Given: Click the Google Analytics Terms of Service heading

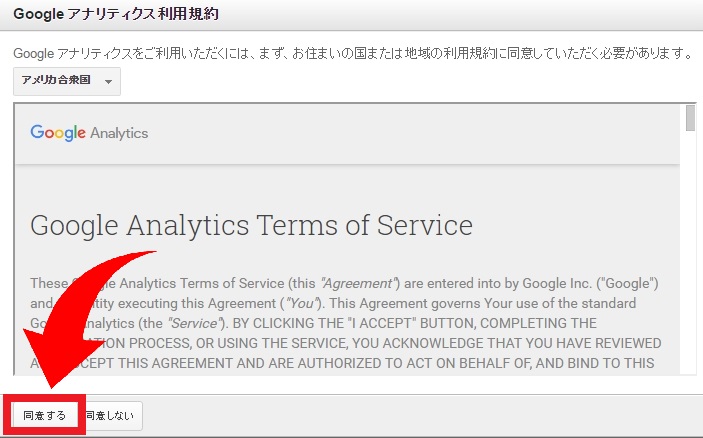Looking at the screenshot, I should [x=251, y=224].
